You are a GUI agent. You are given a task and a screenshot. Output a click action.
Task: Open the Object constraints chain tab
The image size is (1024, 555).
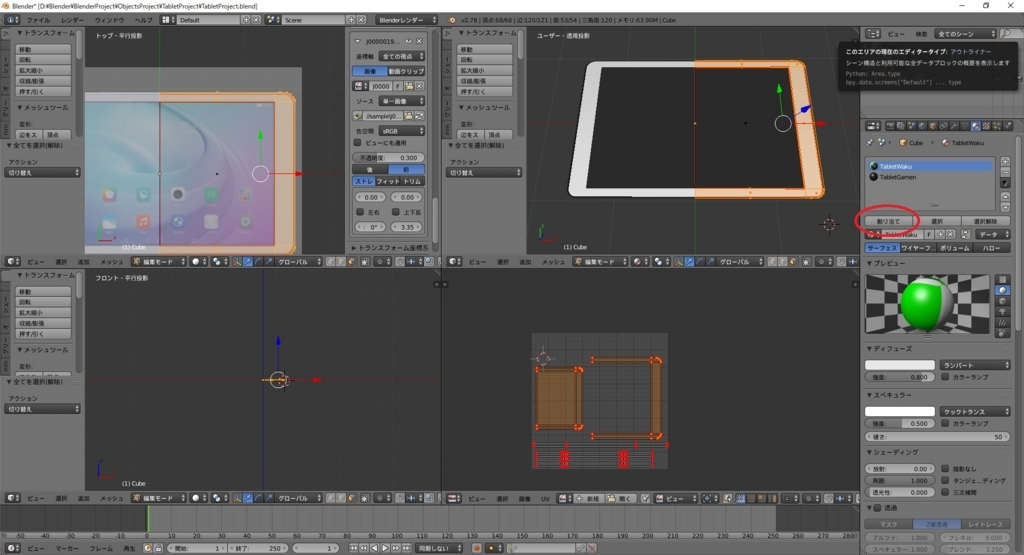click(x=943, y=126)
